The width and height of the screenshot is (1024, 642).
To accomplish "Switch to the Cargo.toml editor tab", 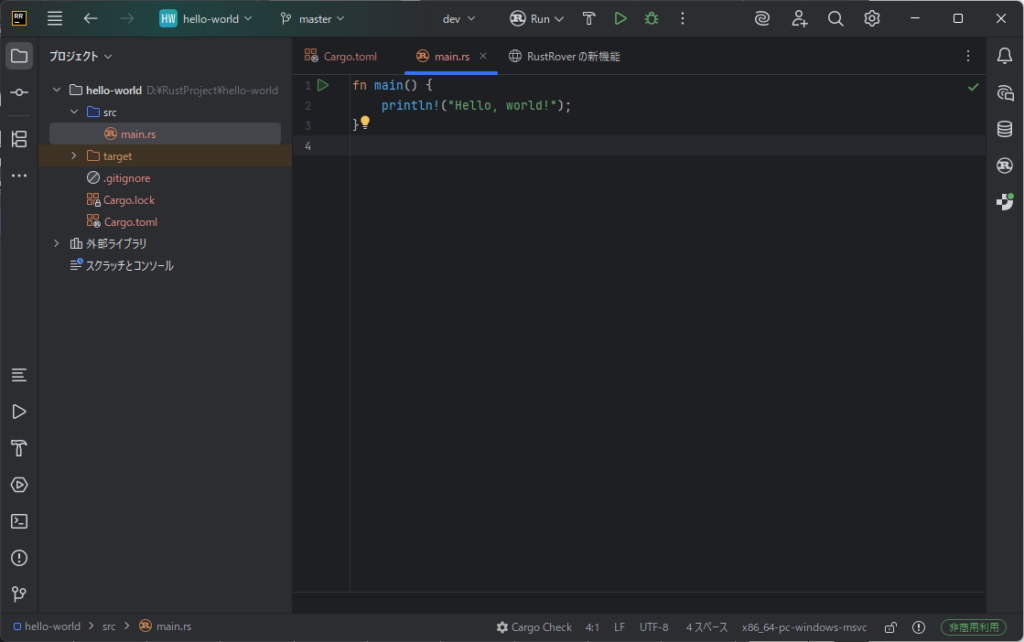I will point(341,56).
